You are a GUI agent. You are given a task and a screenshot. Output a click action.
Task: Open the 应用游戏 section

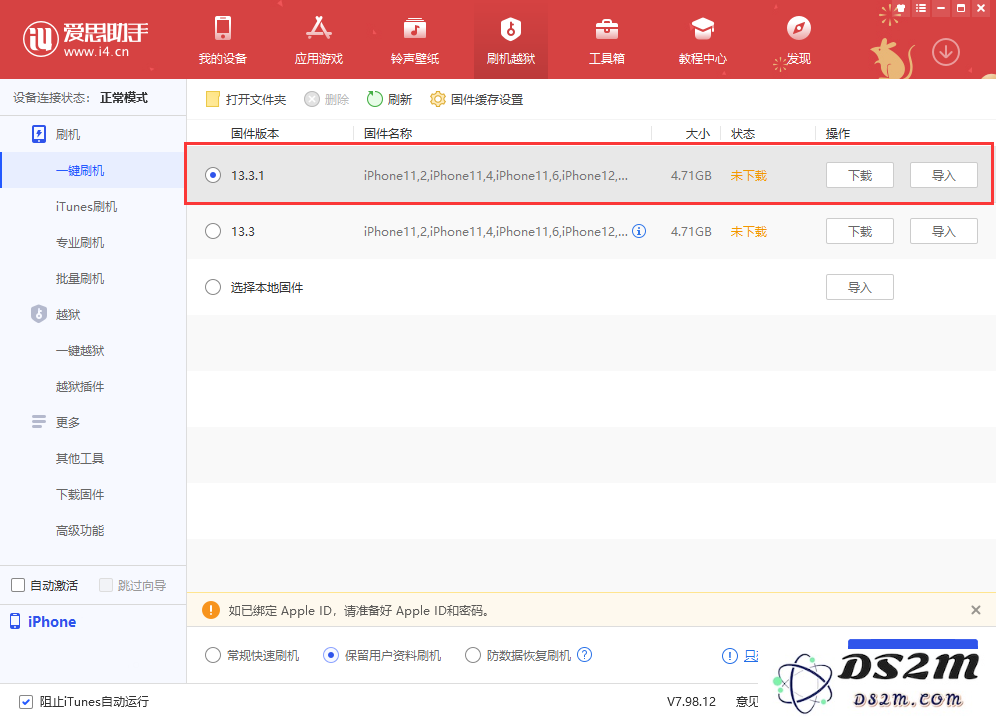[318, 41]
